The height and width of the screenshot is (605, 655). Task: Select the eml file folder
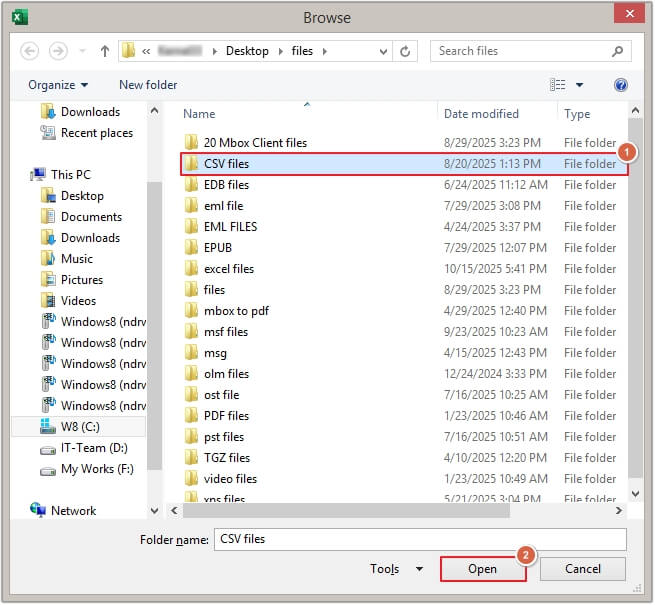pos(404,206)
